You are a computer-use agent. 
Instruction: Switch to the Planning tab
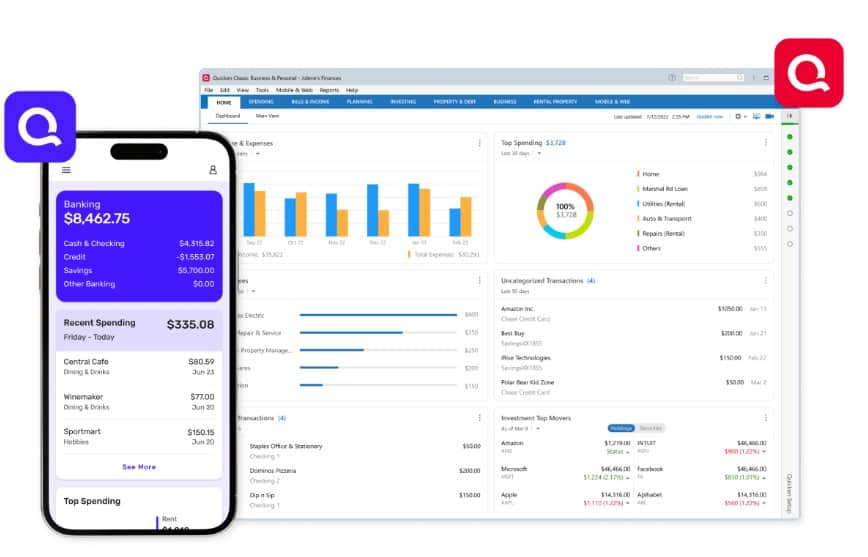point(360,102)
